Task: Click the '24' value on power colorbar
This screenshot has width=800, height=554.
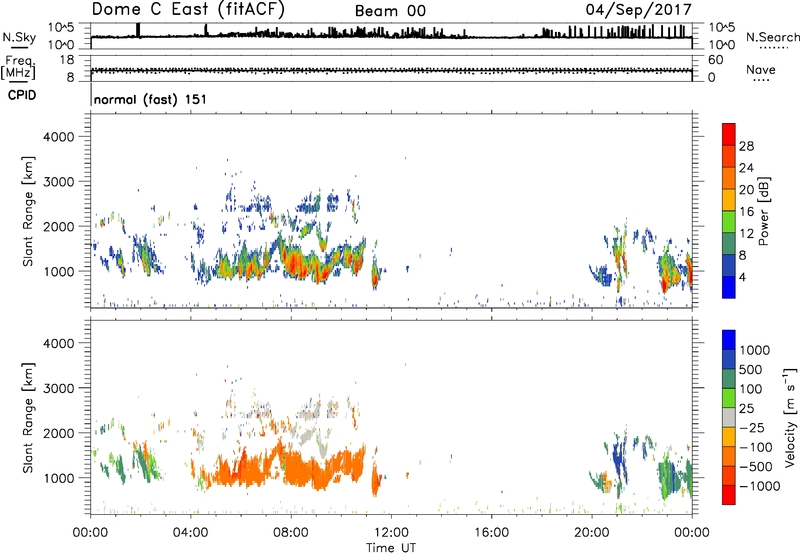Action: click(746, 168)
